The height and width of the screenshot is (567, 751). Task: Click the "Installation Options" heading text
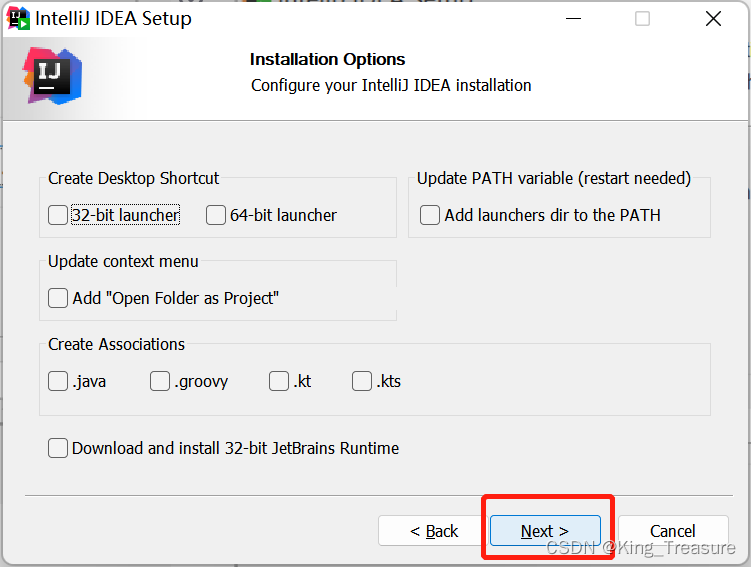(x=328, y=59)
